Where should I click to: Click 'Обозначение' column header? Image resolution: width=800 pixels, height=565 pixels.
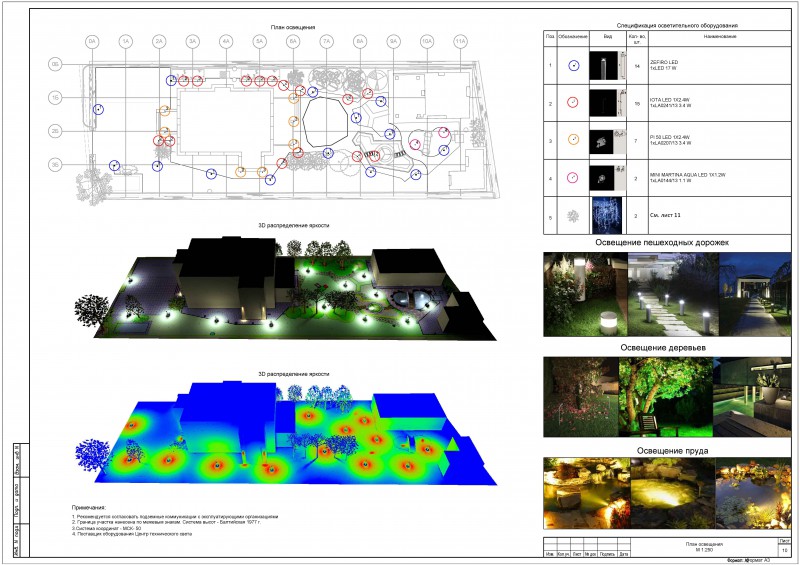pyautogui.click(x=573, y=37)
